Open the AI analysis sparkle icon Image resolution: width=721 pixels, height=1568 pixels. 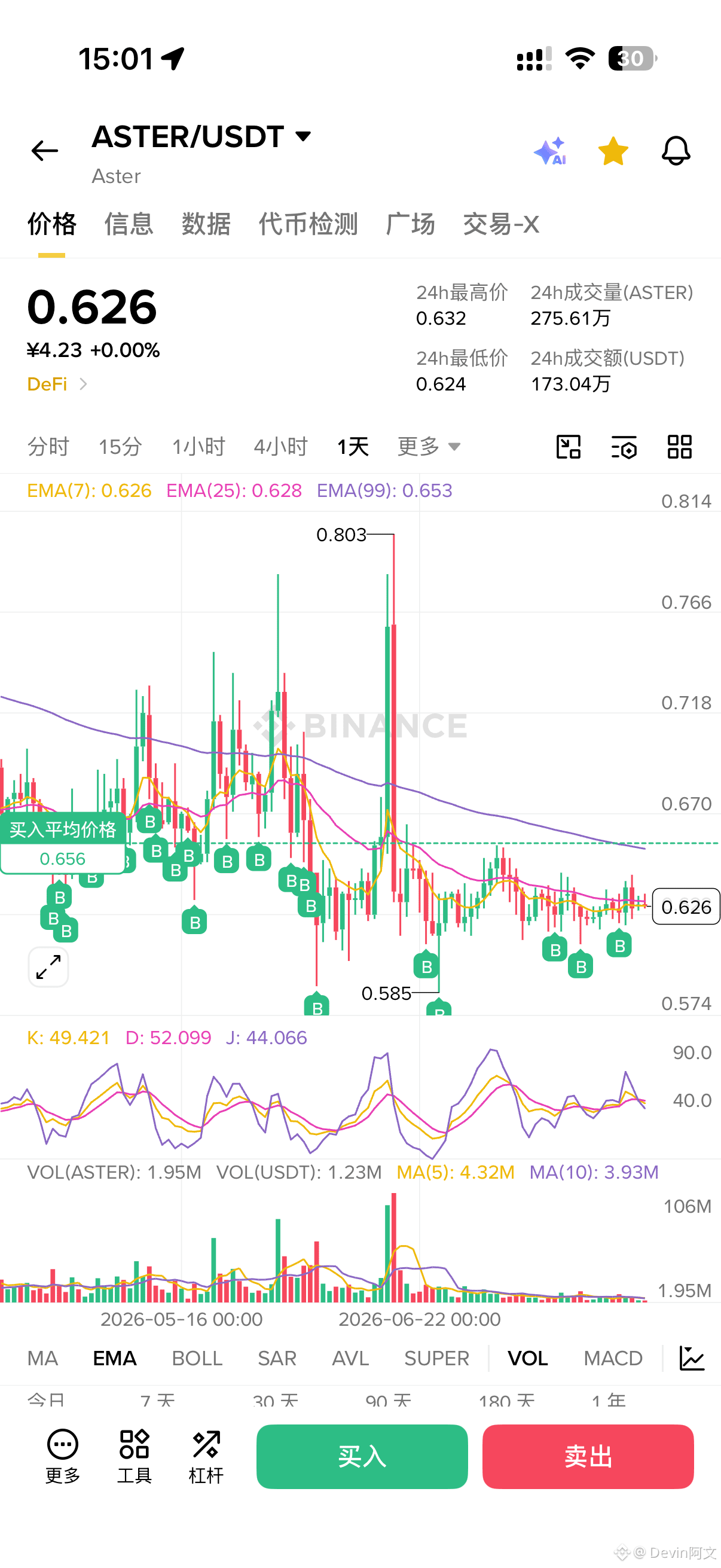[550, 151]
